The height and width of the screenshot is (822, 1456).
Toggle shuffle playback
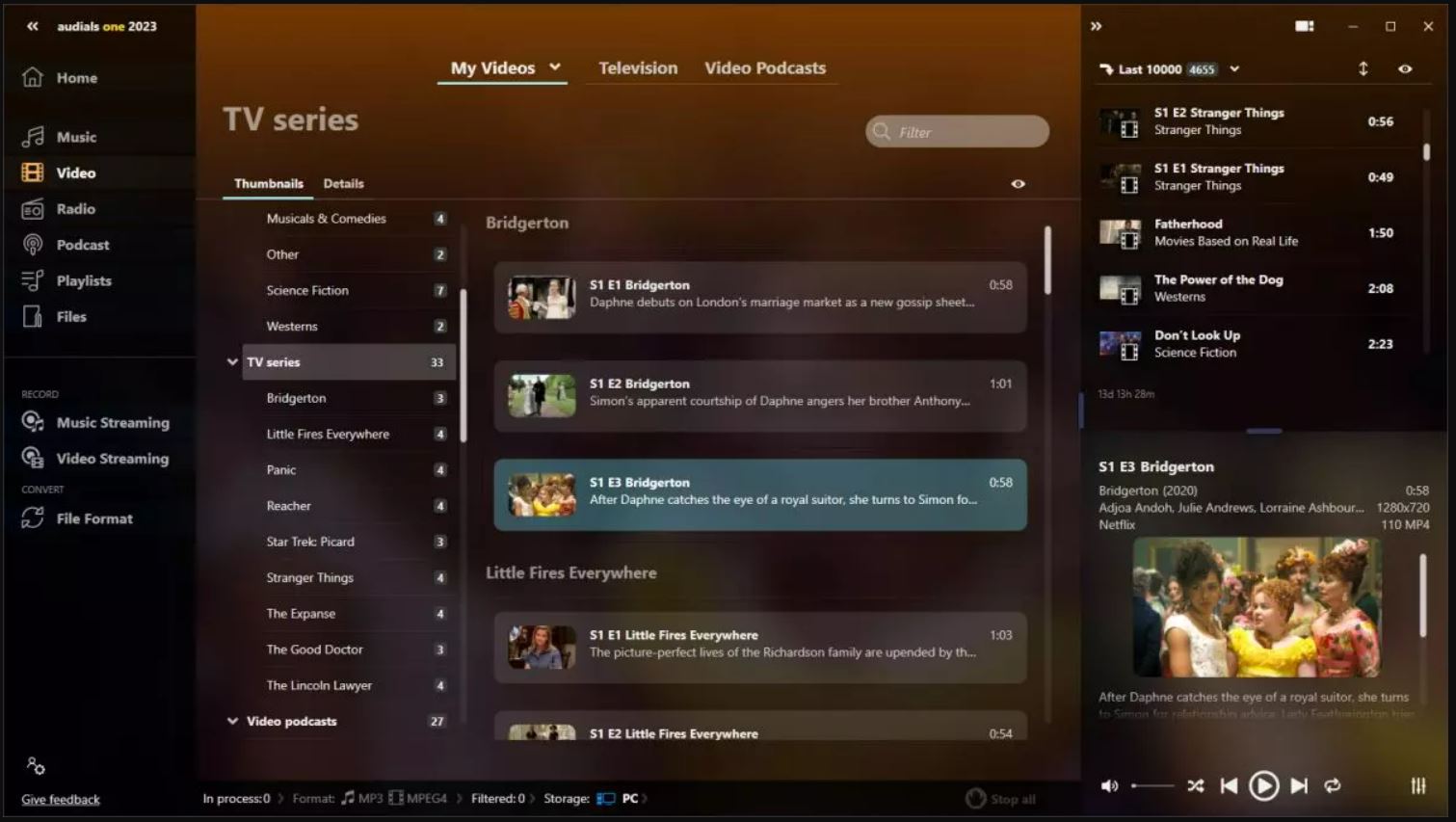(x=1196, y=786)
